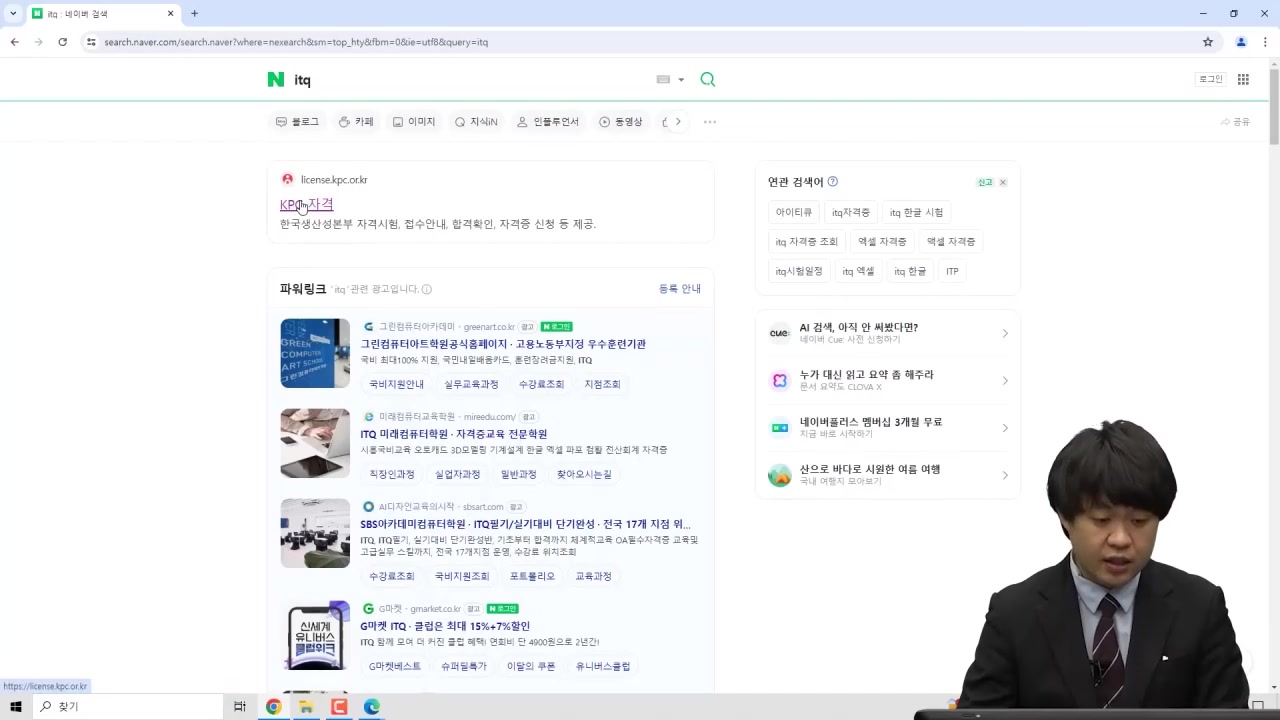Switch to the 지식iN search tab

tap(476, 121)
